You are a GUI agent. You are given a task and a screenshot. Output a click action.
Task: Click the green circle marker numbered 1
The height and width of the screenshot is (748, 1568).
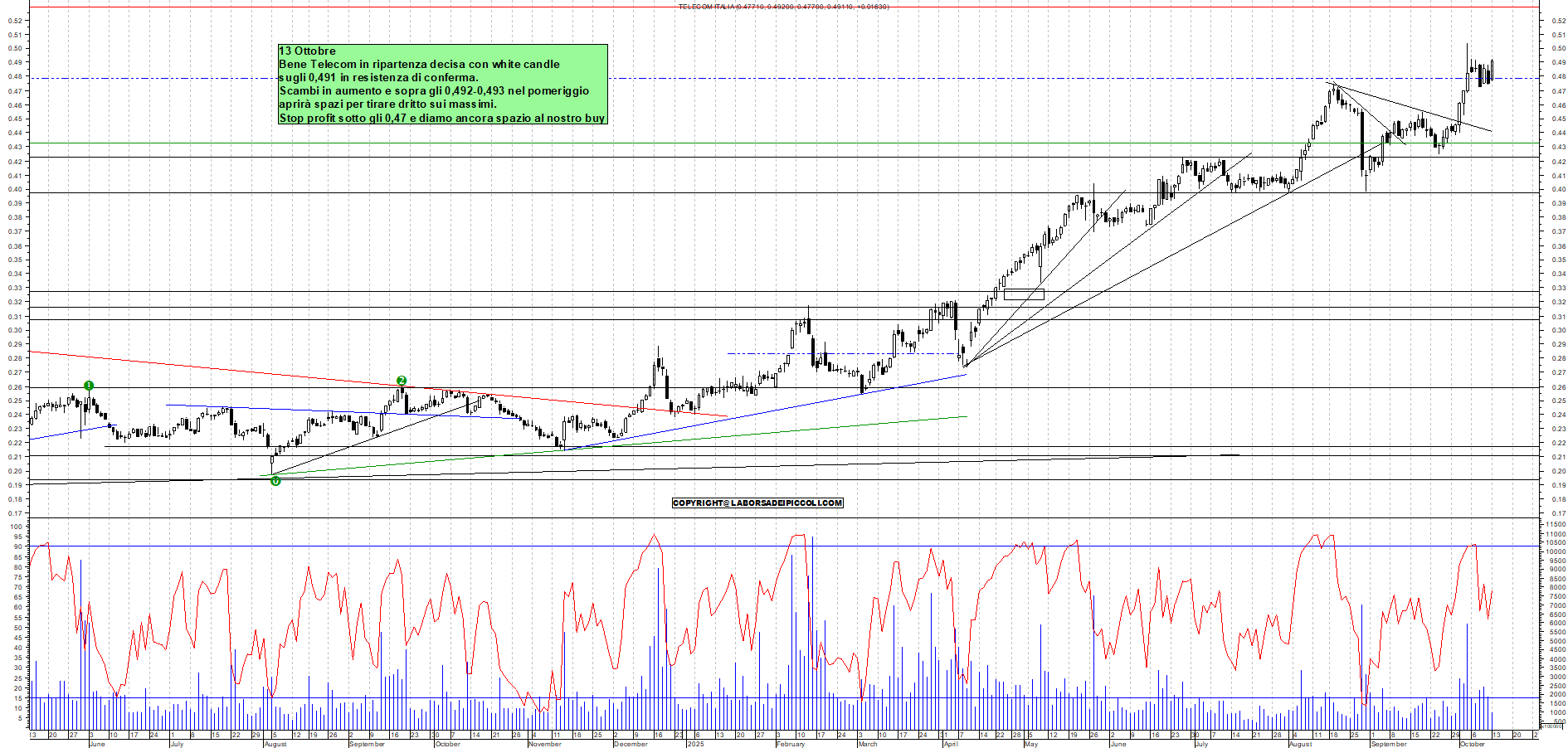click(x=89, y=386)
